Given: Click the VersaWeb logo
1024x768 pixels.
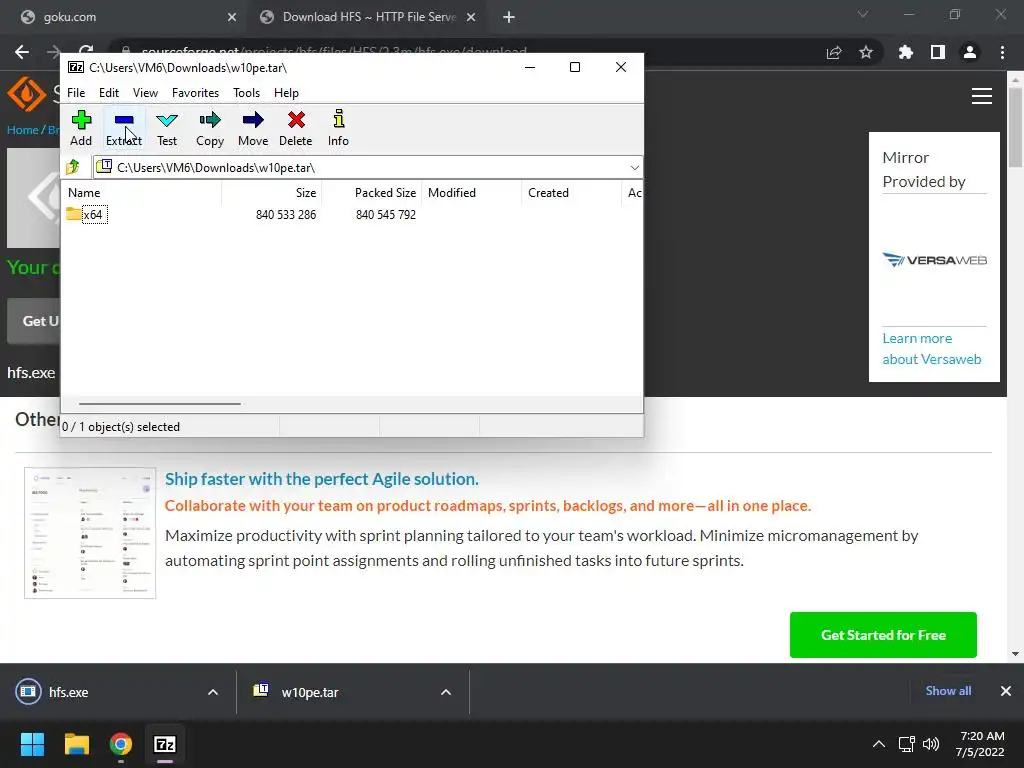Looking at the screenshot, I should (x=935, y=260).
